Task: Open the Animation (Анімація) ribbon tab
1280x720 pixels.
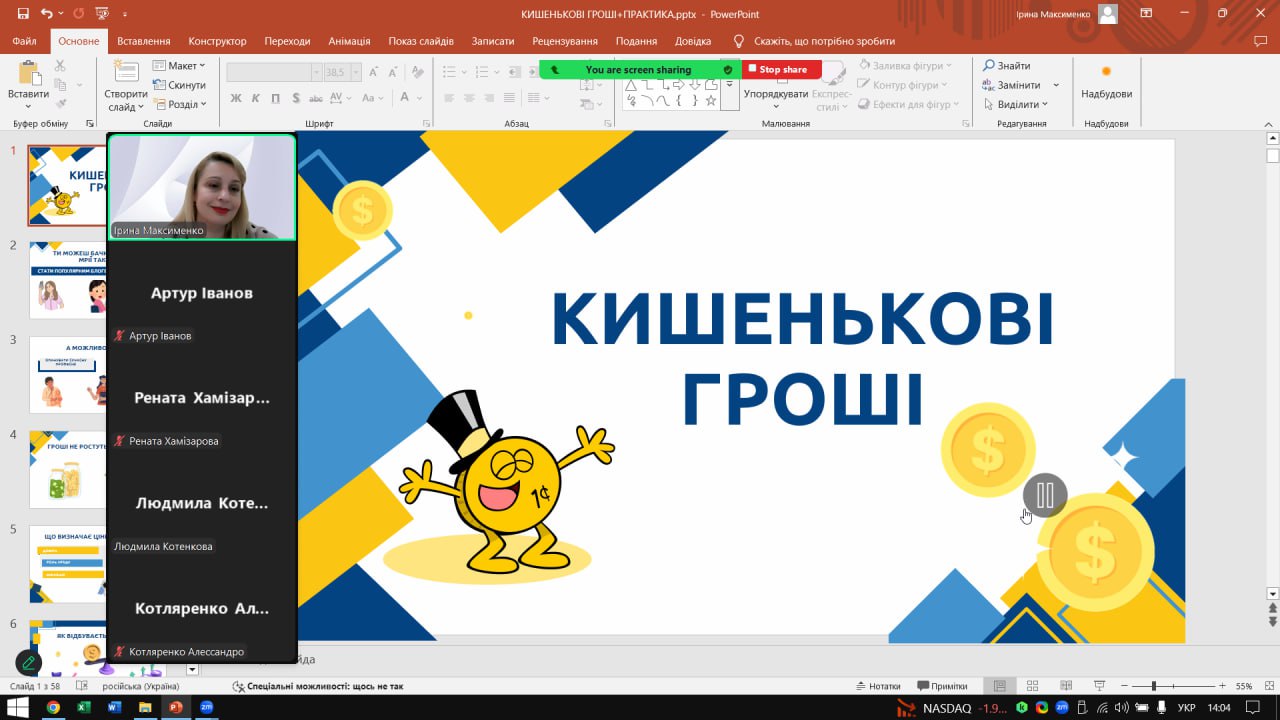Action: 349,41
